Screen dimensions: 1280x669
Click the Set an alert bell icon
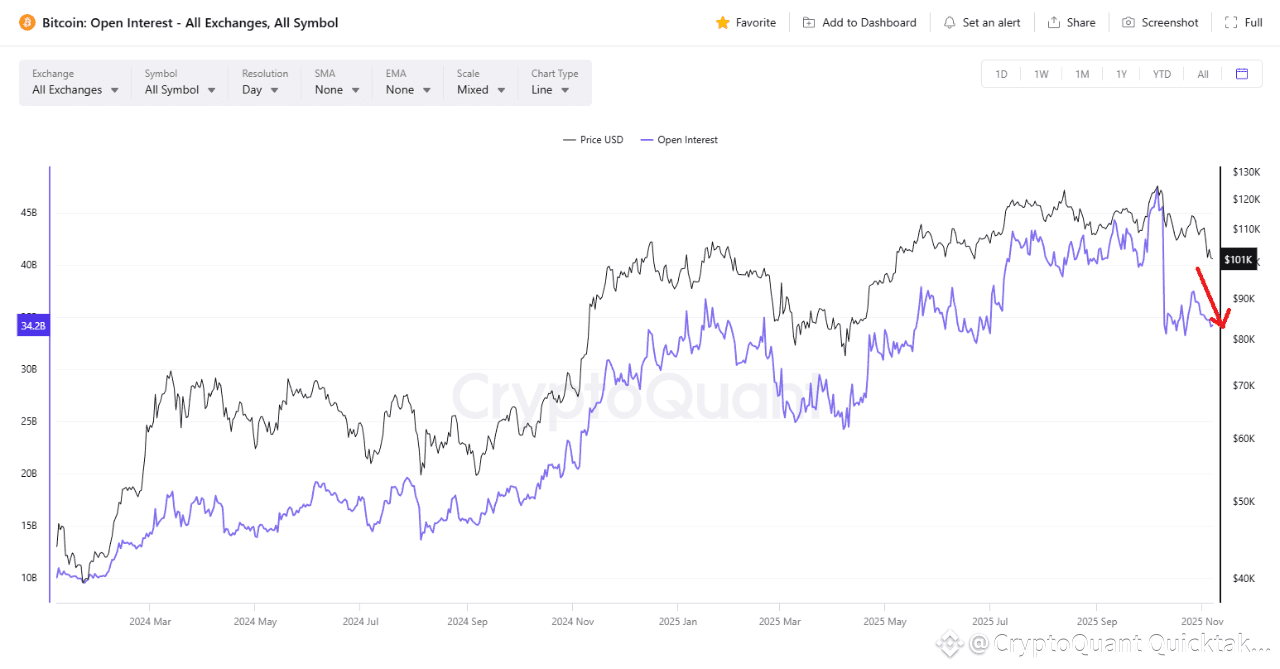click(x=949, y=22)
